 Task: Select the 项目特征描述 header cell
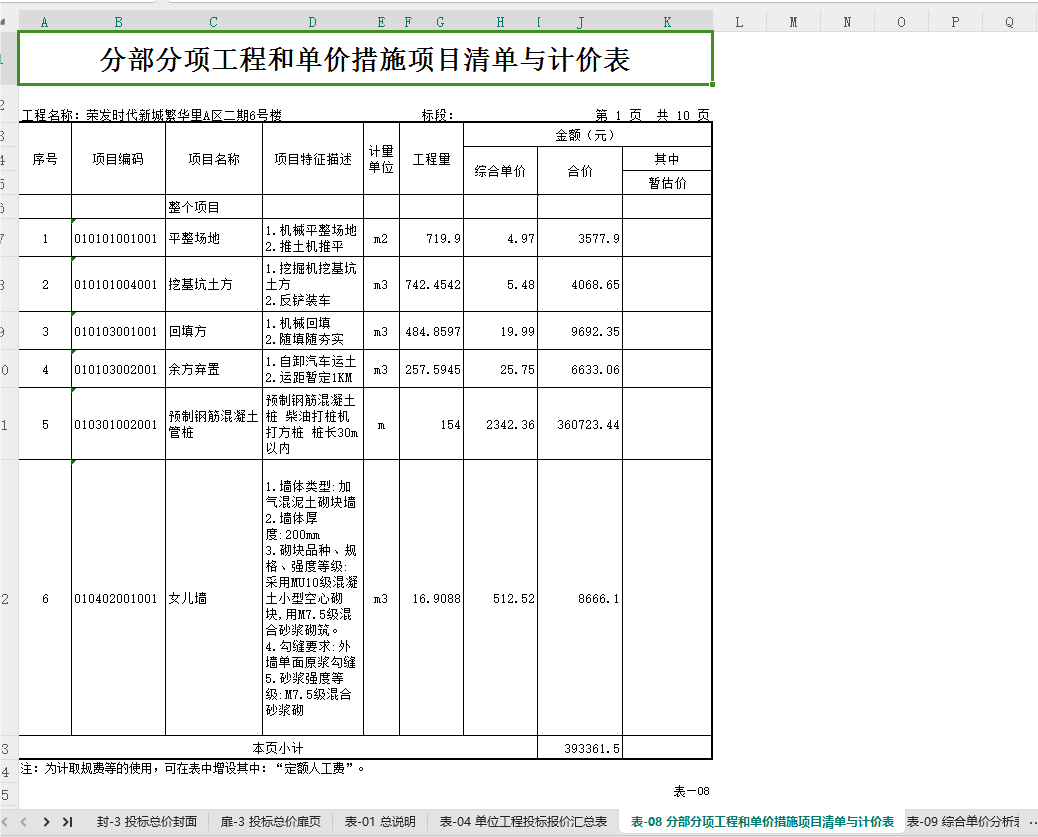point(313,159)
